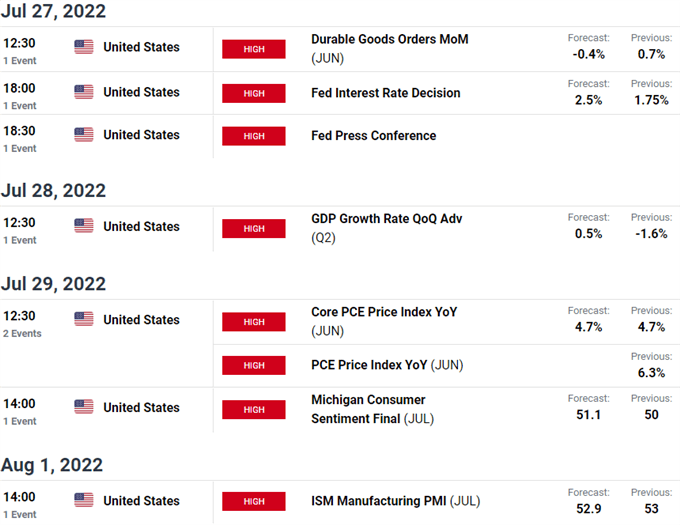Click US flag in Michigan Consumer Sentiment row
680x525 pixels.
84,407
